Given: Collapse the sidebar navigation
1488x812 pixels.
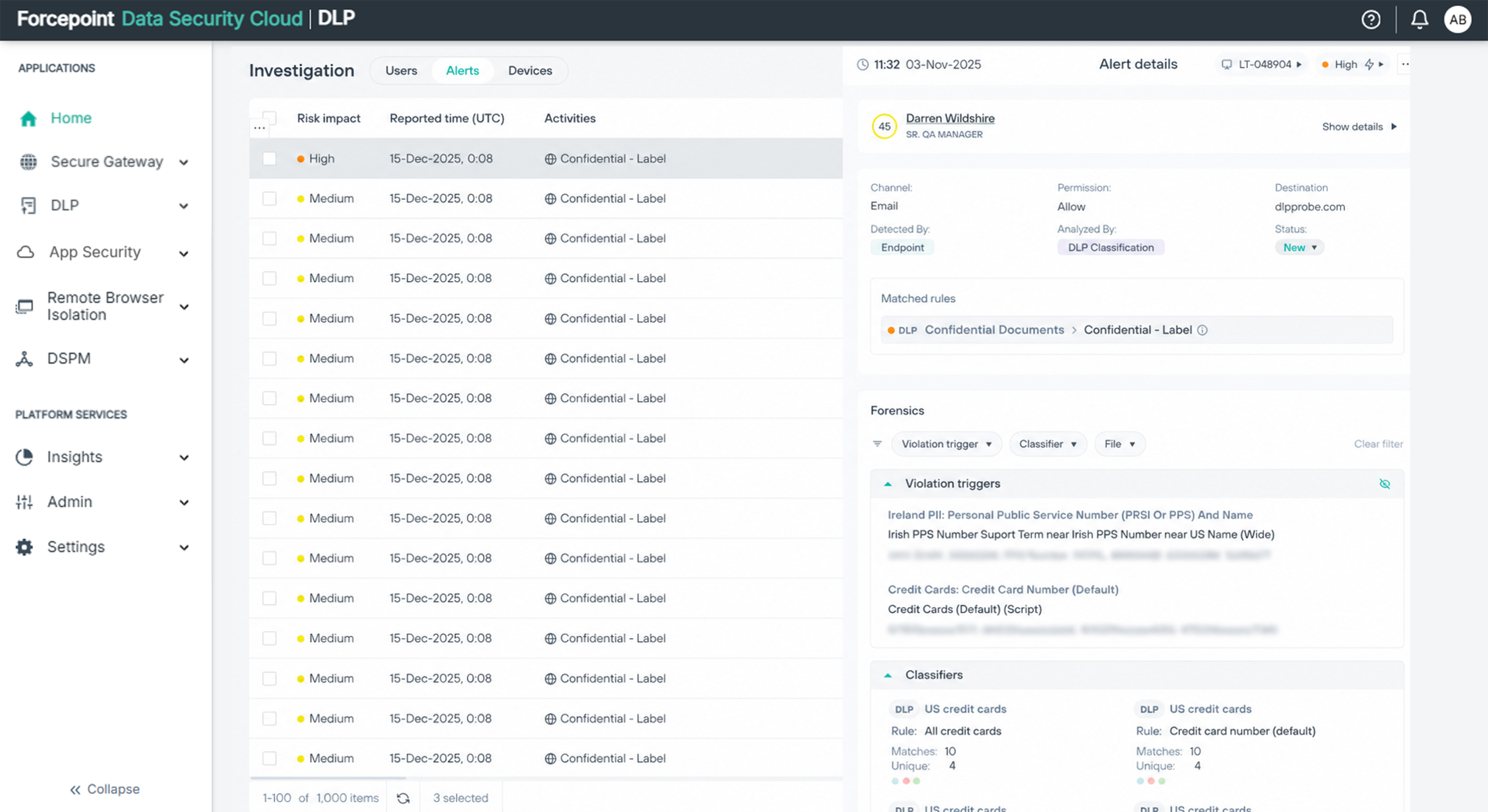Looking at the screenshot, I should click(x=105, y=789).
